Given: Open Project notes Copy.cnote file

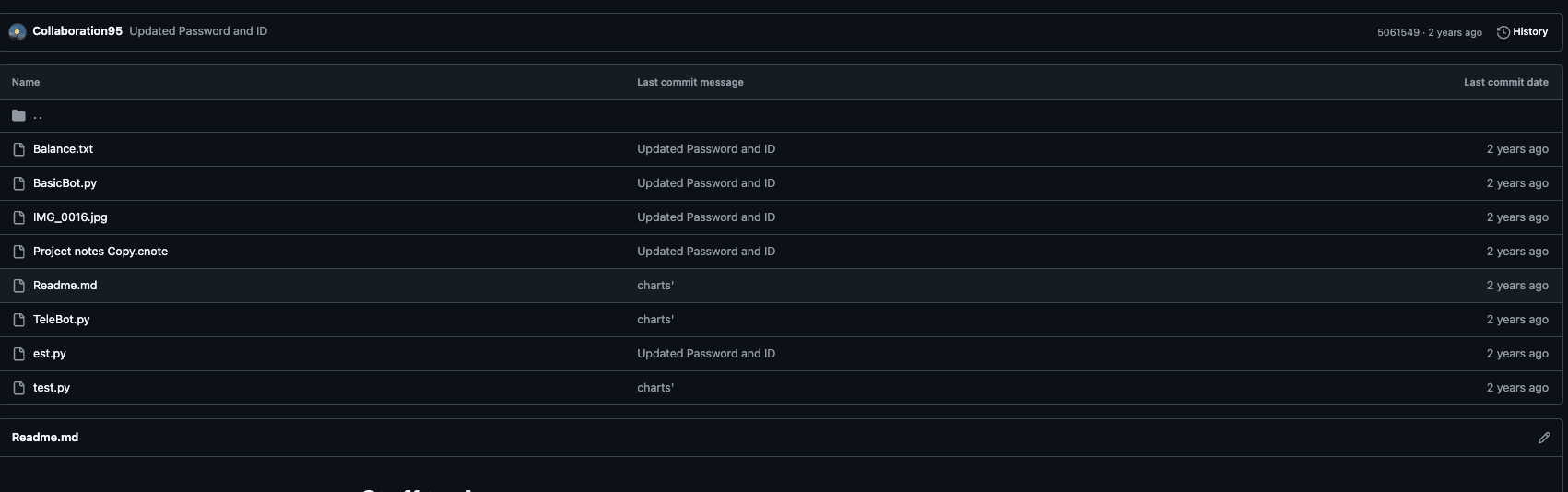Looking at the screenshot, I should point(100,252).
